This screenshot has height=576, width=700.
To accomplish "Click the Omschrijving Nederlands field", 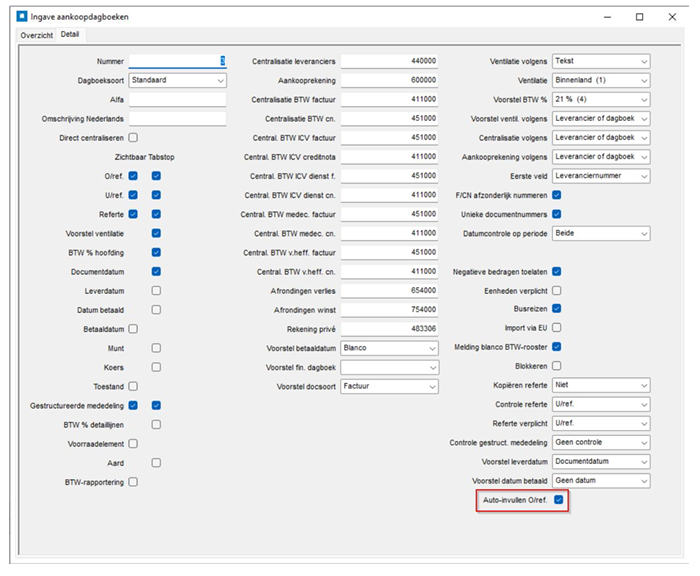I will [x=178, y=119].
